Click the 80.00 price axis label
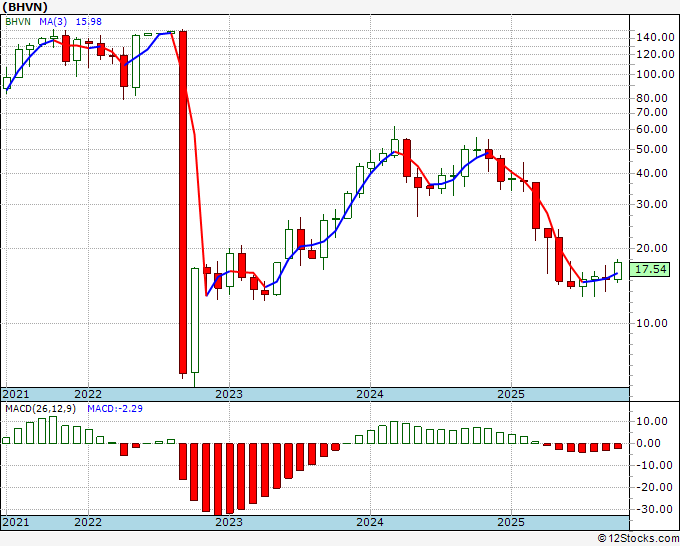The width and height of the screenshot is (680, 546). tap(652, 98)
